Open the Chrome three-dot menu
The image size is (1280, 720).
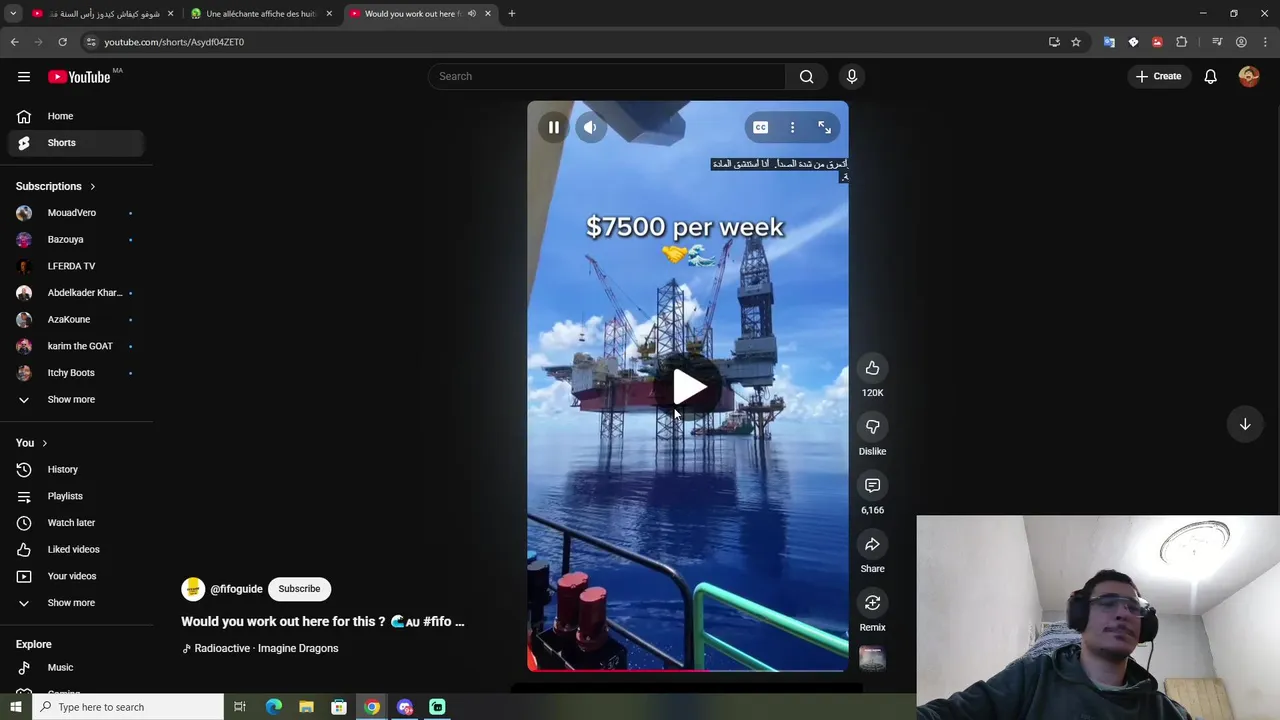[1265, 42]
